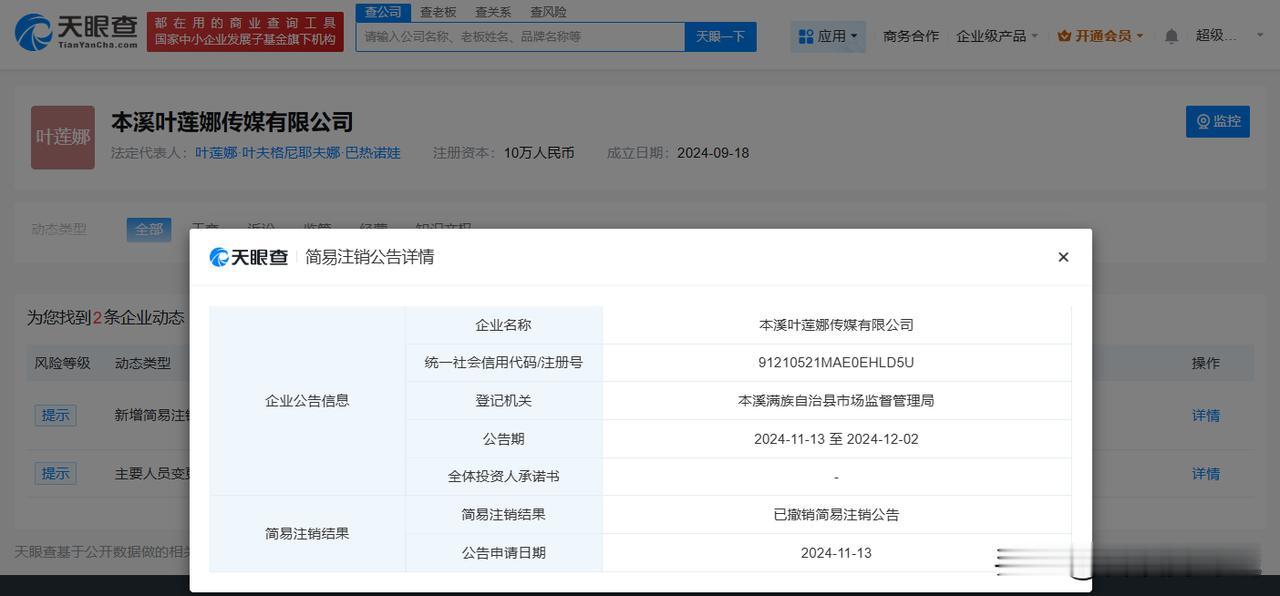Open the apps grid icon (应用)
The image size is (1280, 596).
(x=806, y=36)
